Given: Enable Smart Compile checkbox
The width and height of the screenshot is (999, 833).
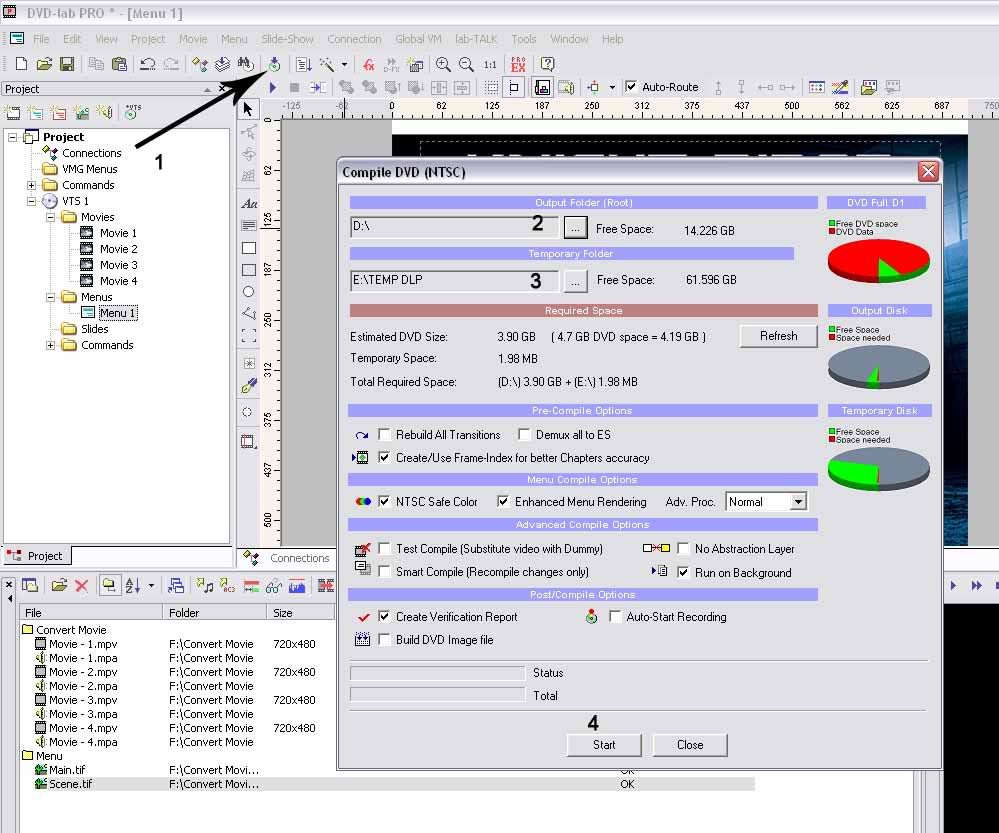Looking at the screenshot, I should (x=384, y=571).
